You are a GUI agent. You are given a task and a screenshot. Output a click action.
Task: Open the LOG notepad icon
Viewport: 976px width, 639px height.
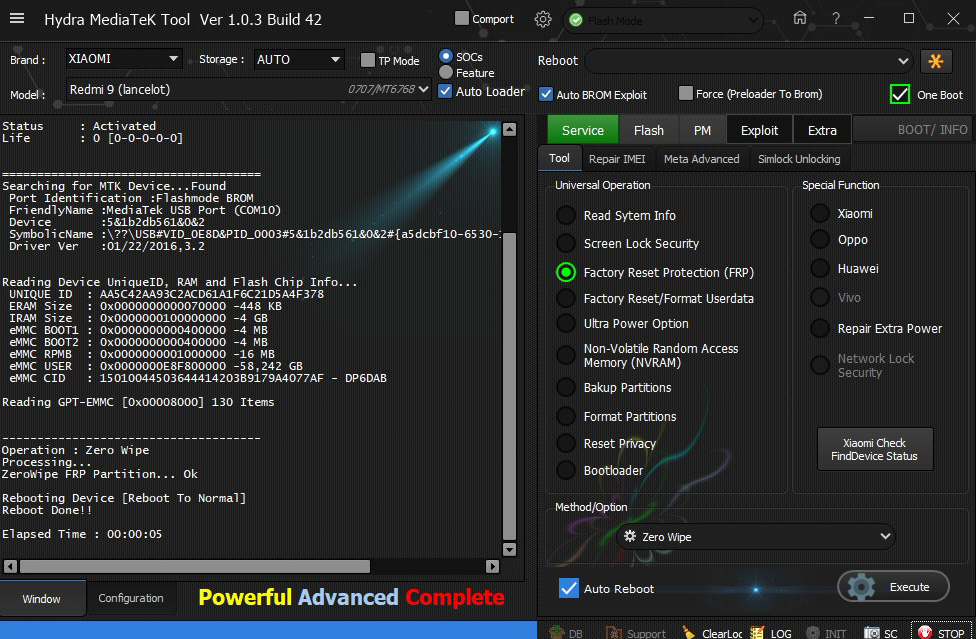click(x=757, y=632)
